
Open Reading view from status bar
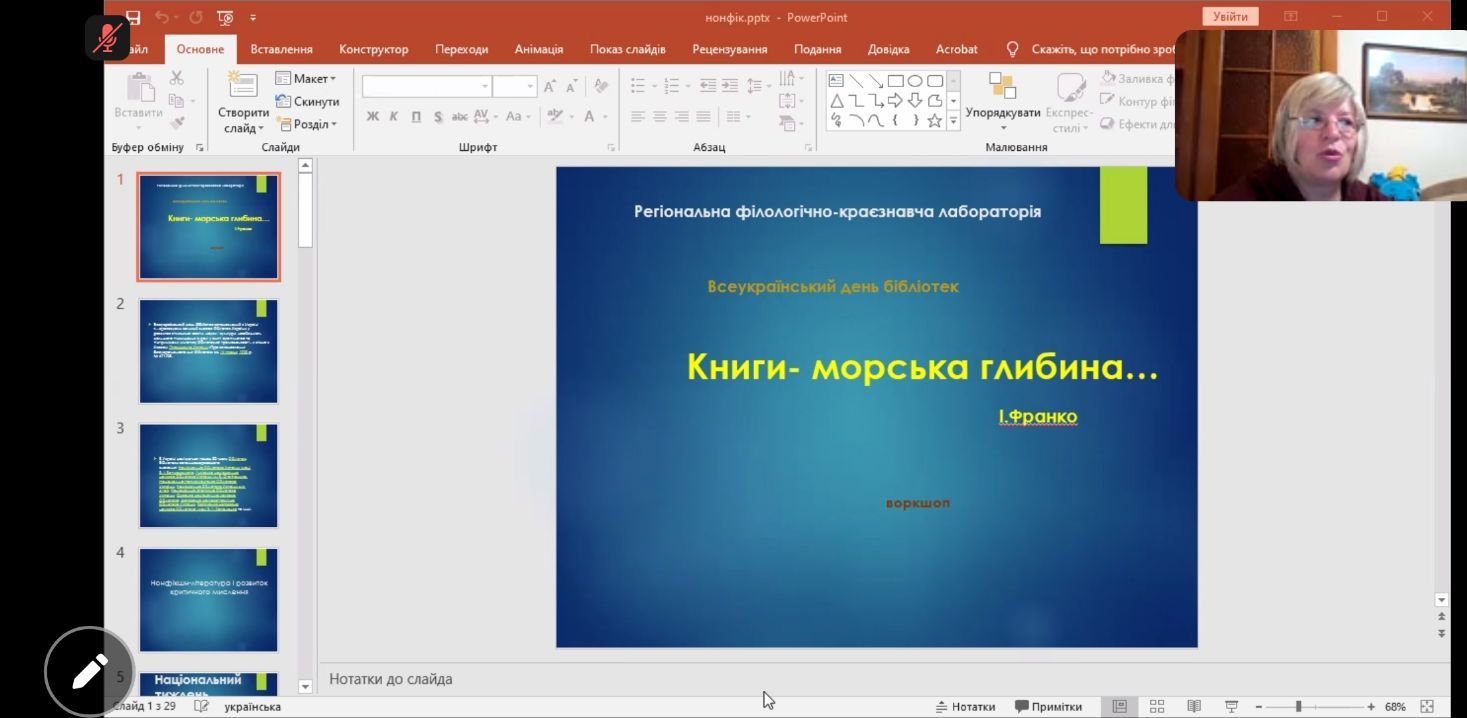[1194, 706]
